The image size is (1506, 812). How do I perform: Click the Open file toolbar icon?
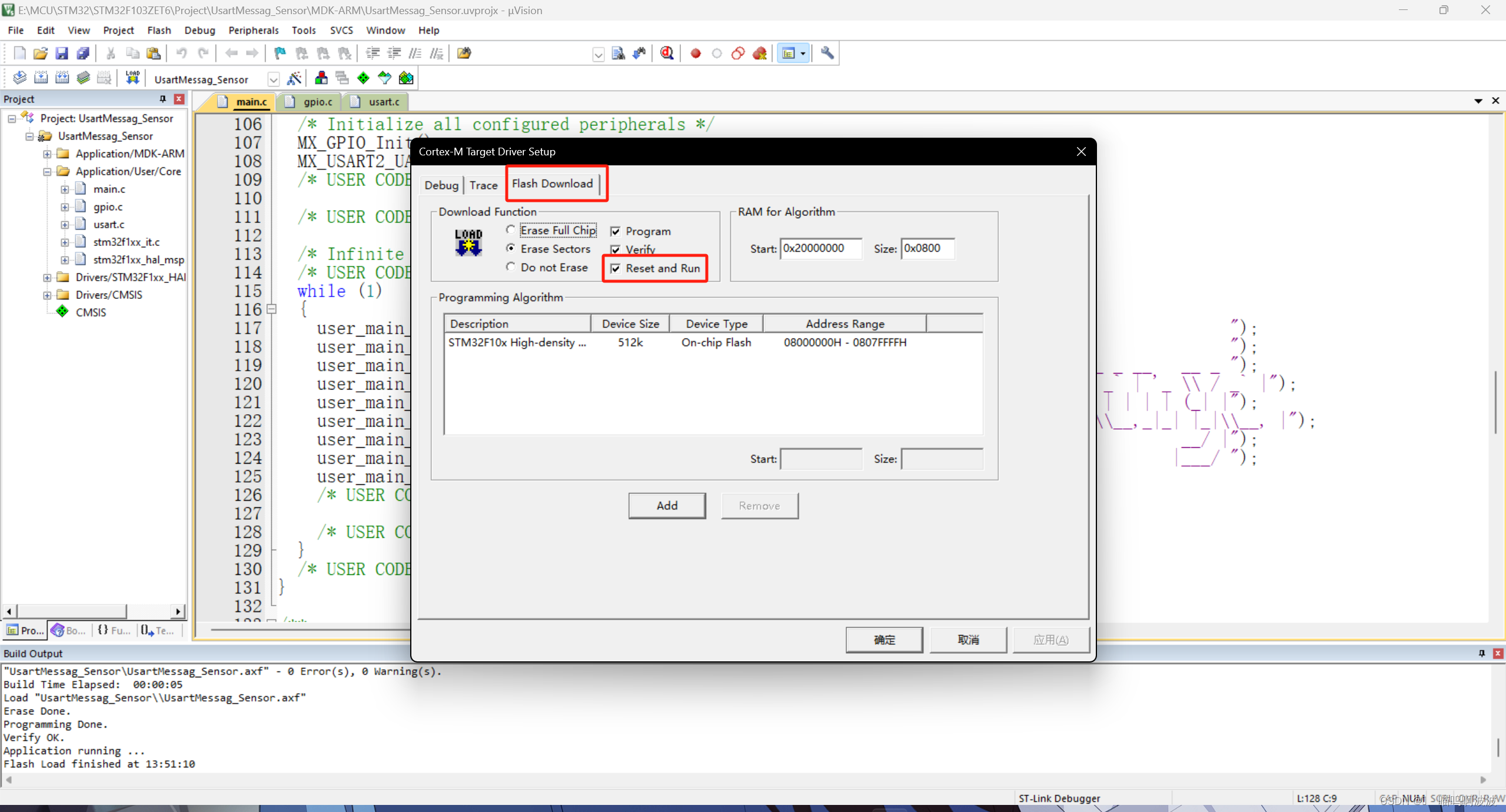coord(40,54)
